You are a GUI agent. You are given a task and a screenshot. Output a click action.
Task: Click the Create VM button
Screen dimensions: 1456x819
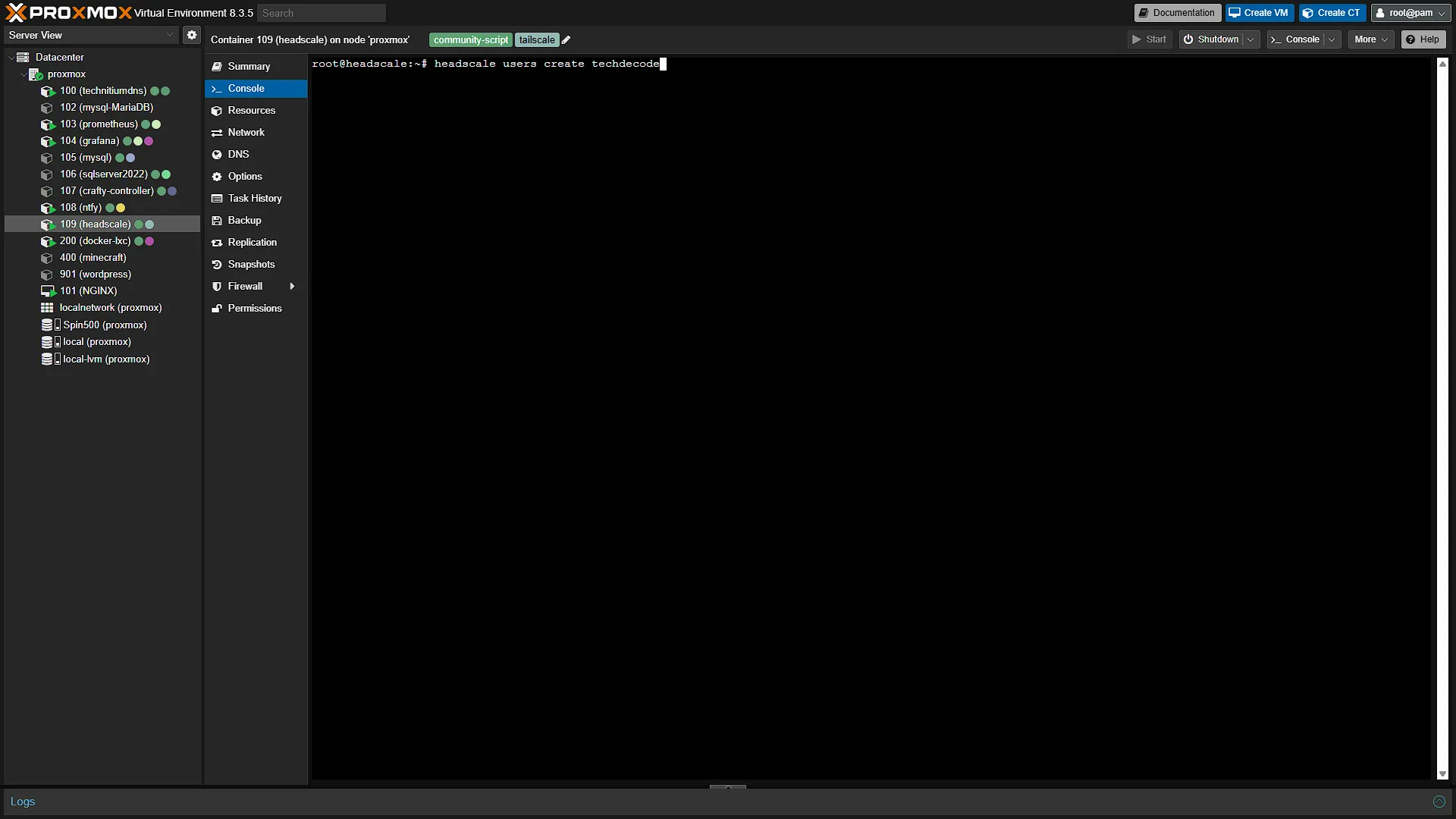pos(1259,13)
